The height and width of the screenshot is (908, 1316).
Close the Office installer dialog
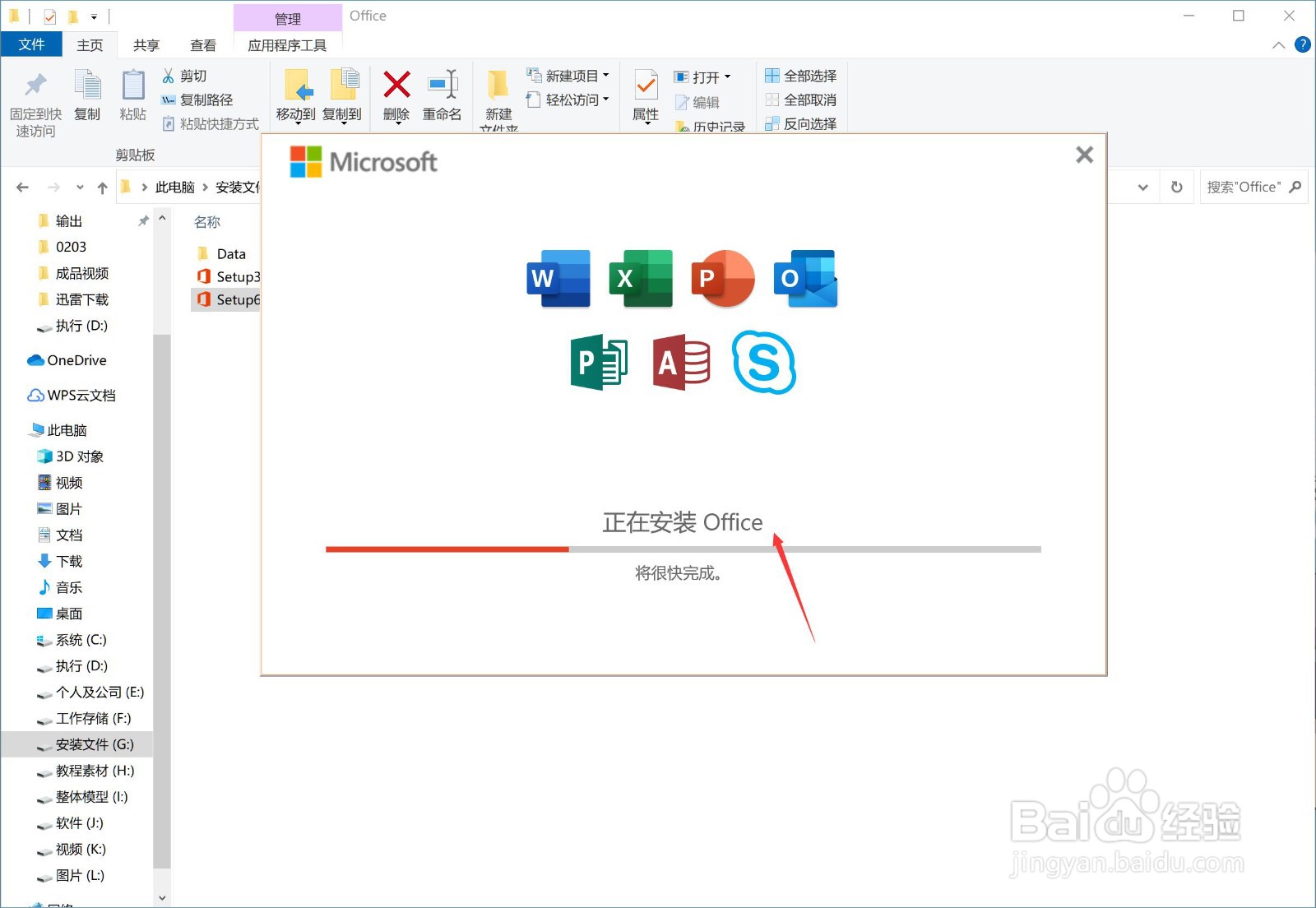coord(1084,155)
